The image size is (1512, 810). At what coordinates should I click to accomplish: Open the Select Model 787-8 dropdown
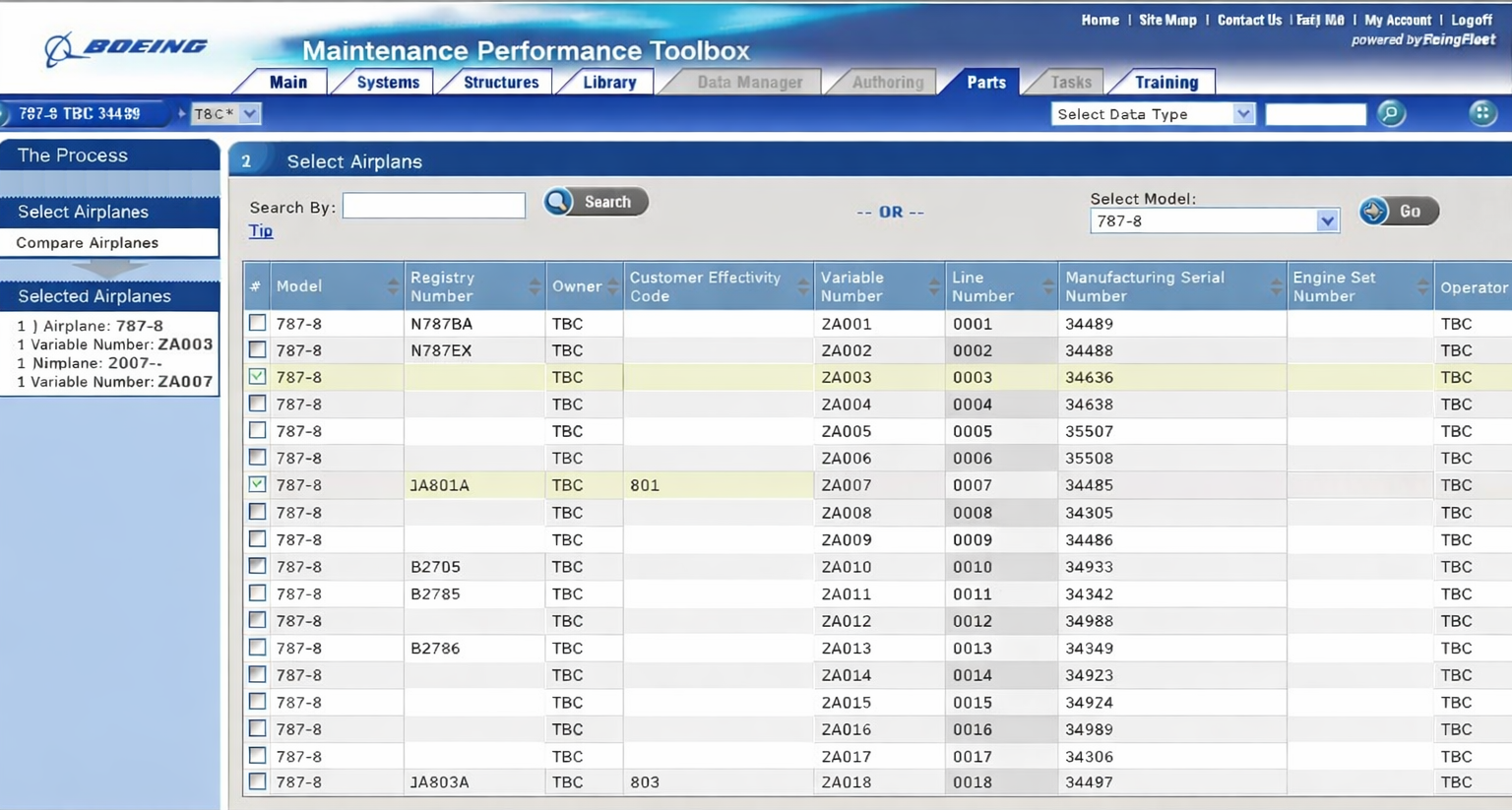pyautogui.click(x=1215, y=221)
